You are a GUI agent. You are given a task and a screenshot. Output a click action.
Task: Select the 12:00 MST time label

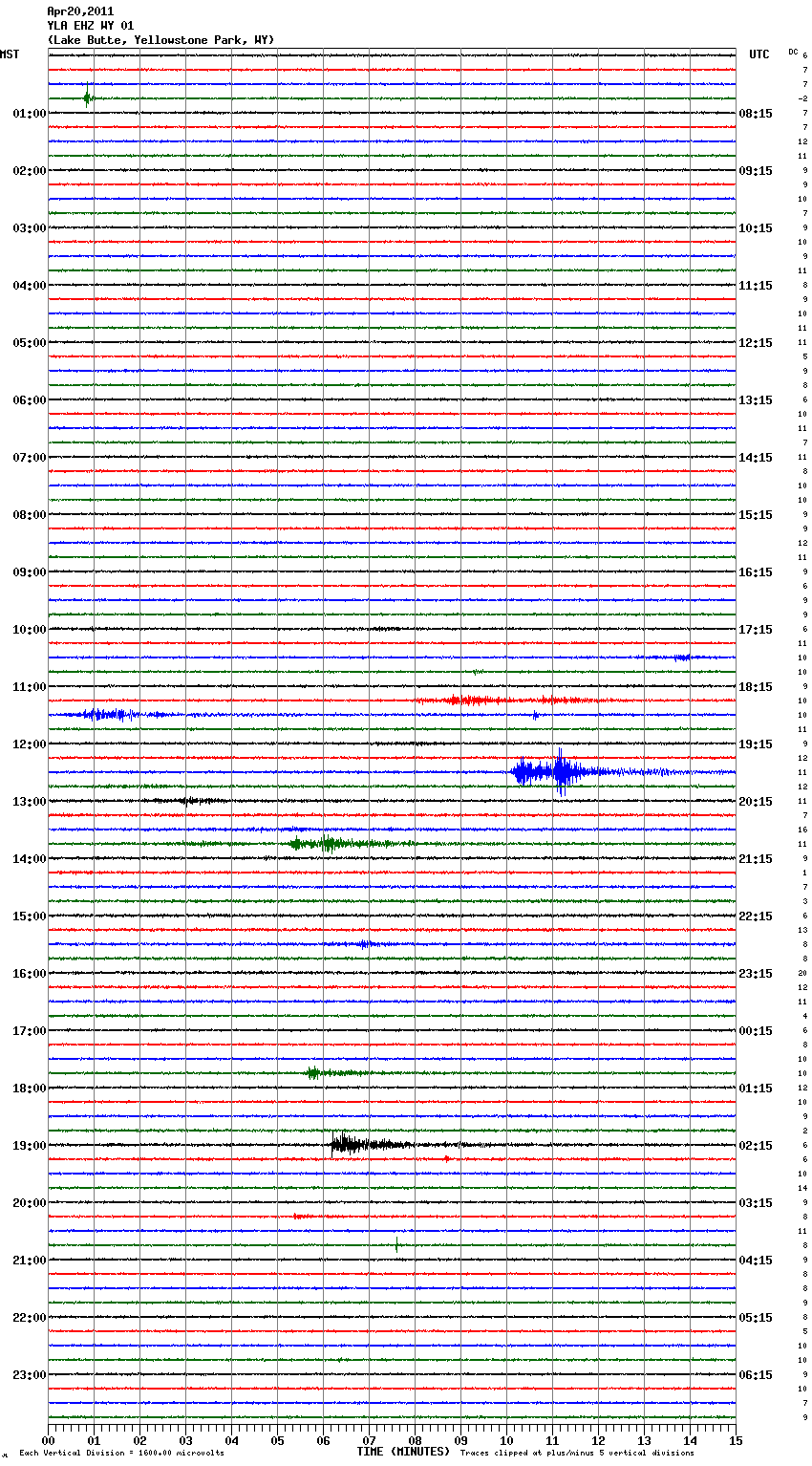30,744
